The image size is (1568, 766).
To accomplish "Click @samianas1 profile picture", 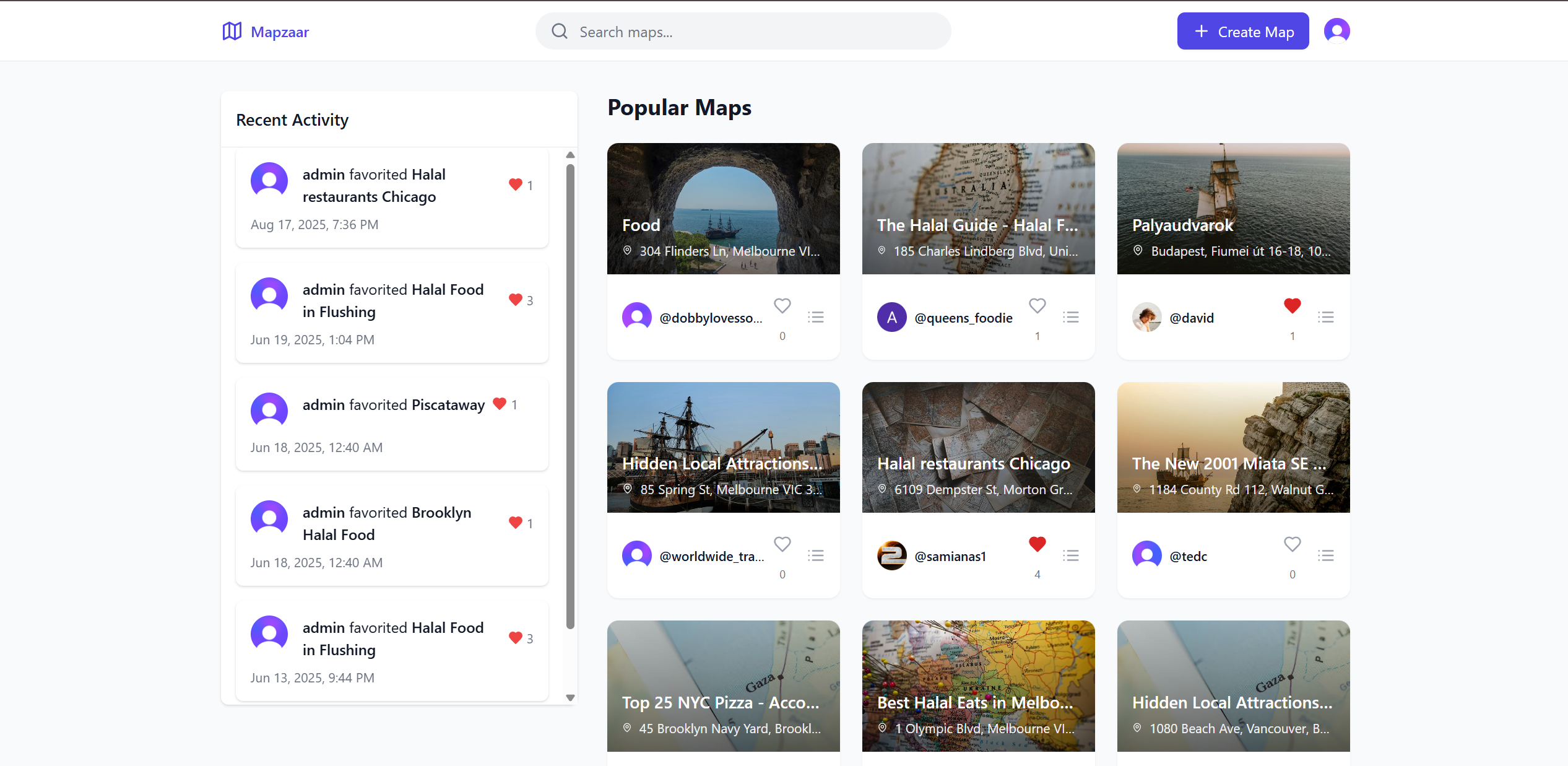I will 892,555.
